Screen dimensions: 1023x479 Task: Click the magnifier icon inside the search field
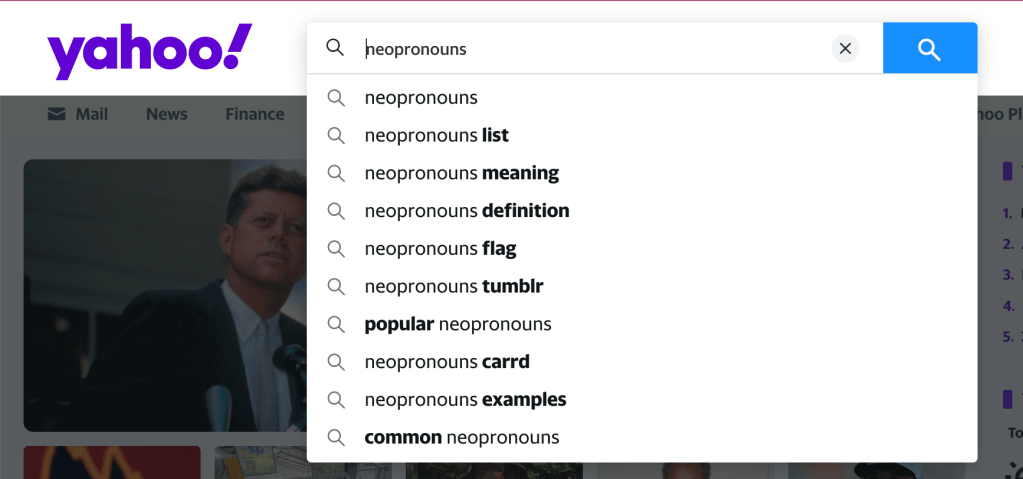coord(336,48)
